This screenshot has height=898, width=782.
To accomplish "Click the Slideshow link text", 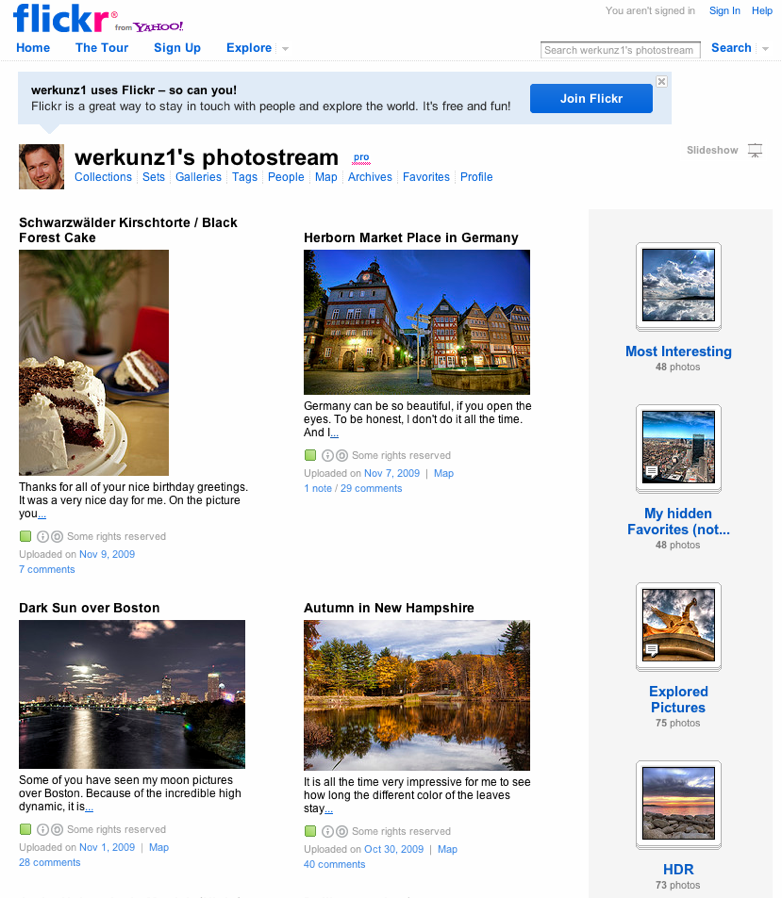I will click(x=712, y=150).
